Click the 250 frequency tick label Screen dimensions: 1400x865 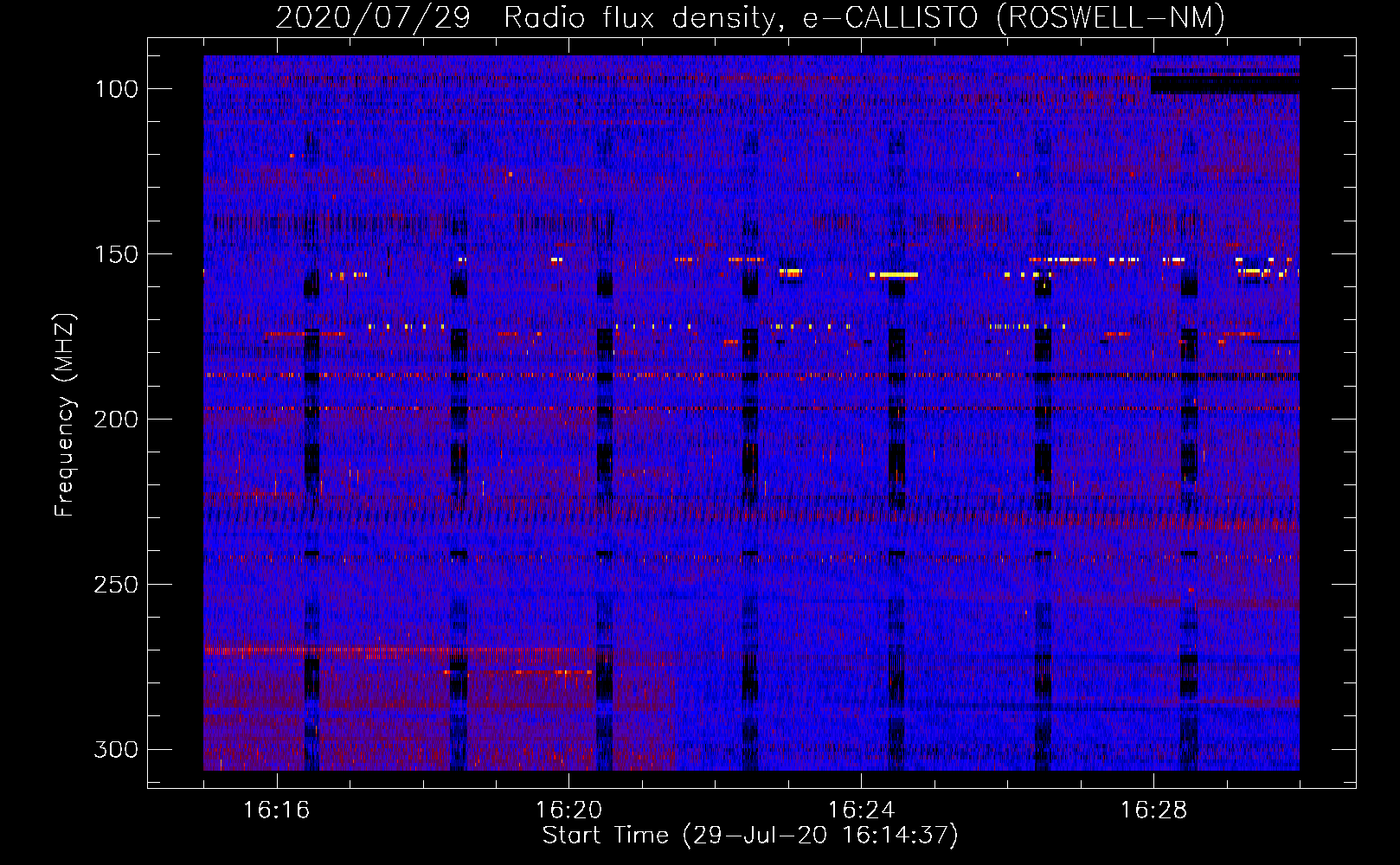116,585
